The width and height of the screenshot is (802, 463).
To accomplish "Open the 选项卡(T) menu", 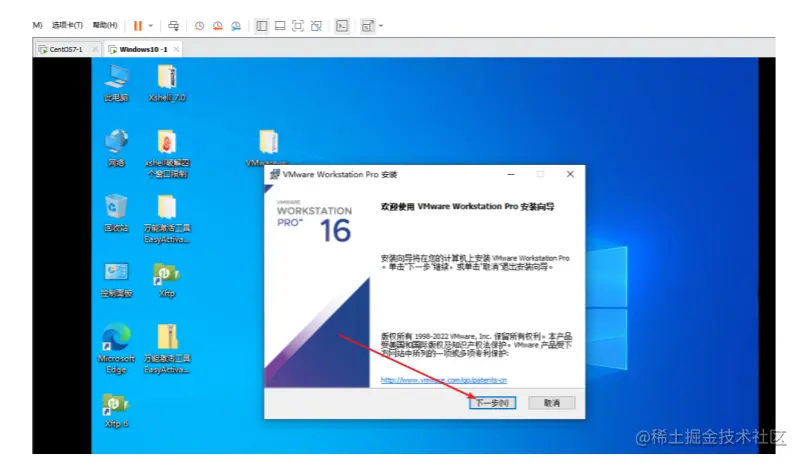I will [x=67, y=25].
